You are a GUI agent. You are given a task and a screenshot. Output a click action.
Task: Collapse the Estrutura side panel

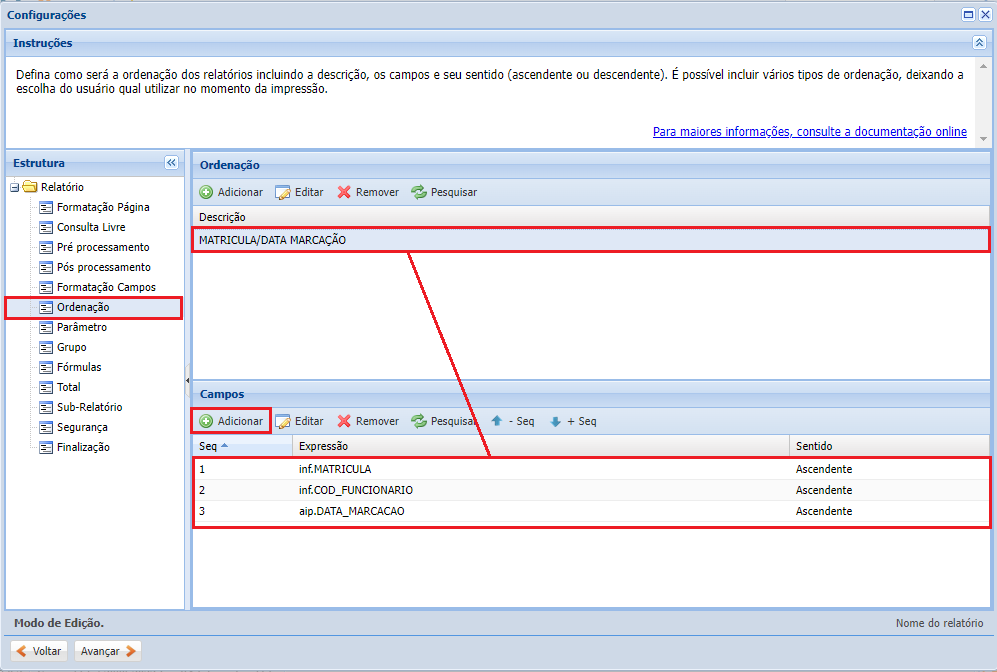171,163
